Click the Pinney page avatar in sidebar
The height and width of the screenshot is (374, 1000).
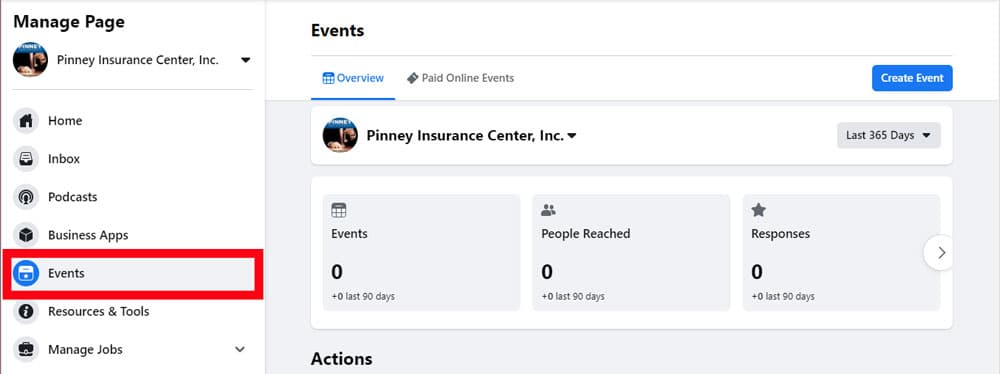(x=30, y=60)
